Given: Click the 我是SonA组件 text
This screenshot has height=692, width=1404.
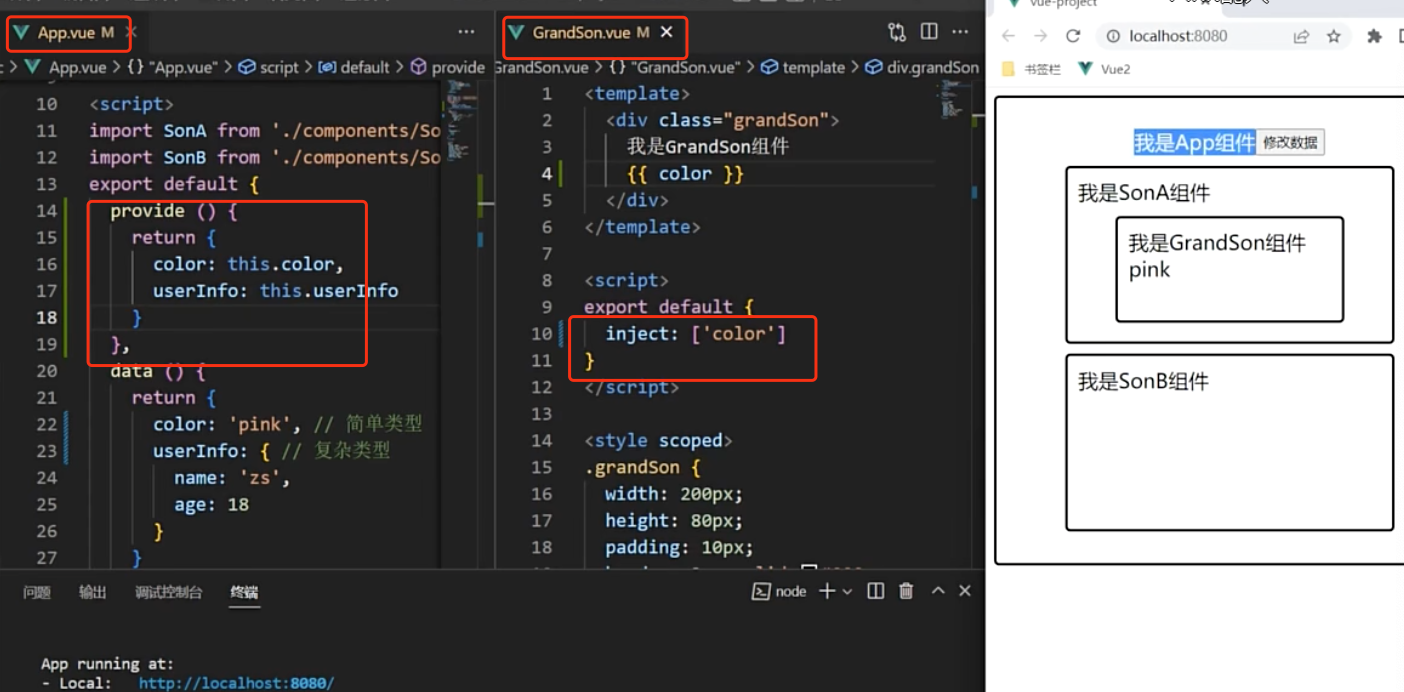Looking at the screenshot, I should [1143, 193].
